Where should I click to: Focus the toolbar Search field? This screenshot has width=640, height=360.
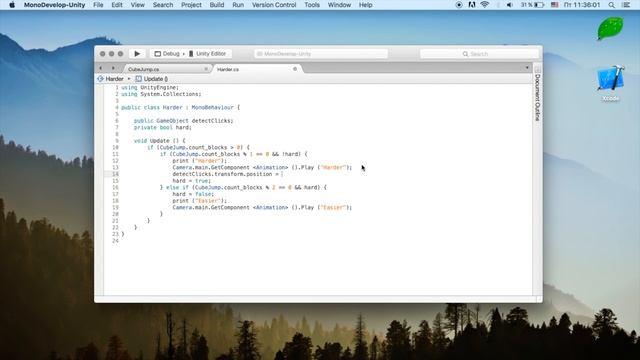[479, 53]
